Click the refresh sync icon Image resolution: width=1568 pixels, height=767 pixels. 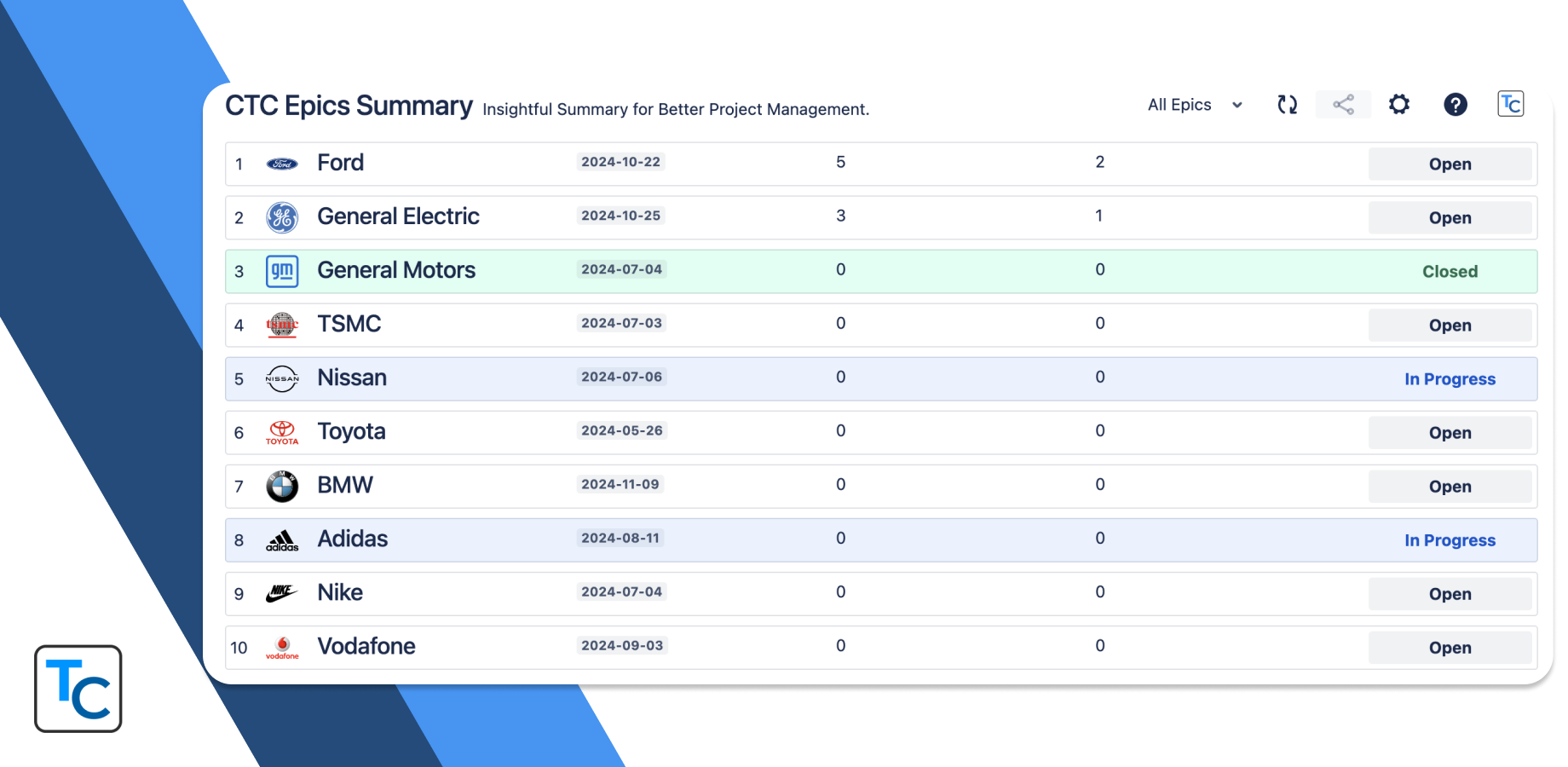(1287, 105)
